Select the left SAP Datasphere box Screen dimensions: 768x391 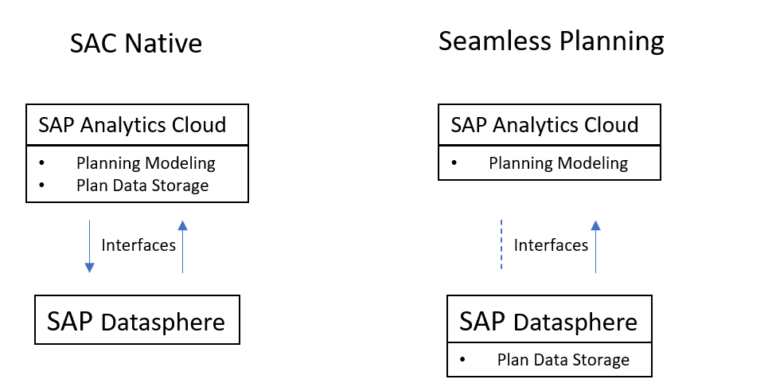[x=137, y=319]
